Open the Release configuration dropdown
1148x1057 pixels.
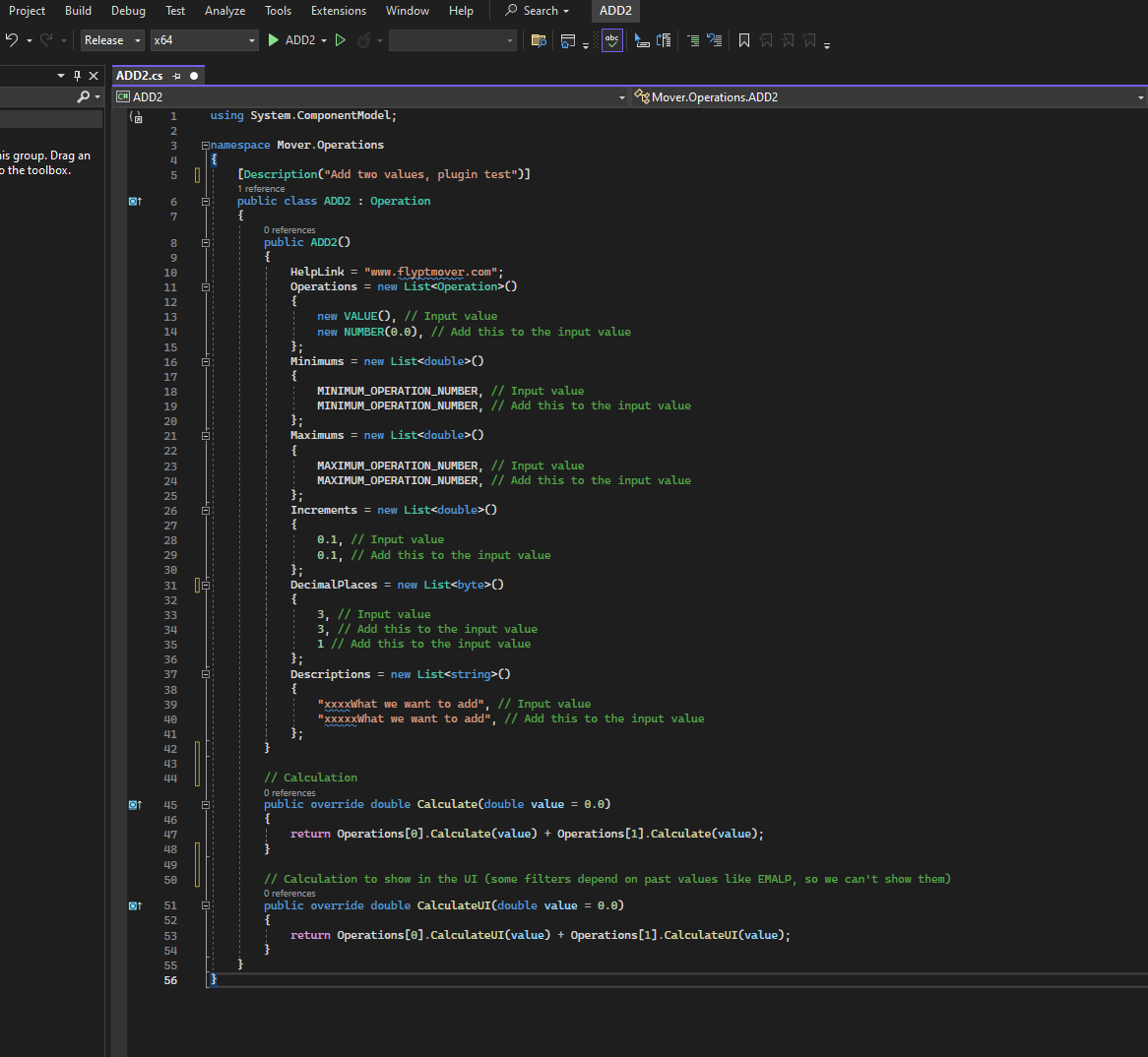pyautogui.click(x=112, y=40)
